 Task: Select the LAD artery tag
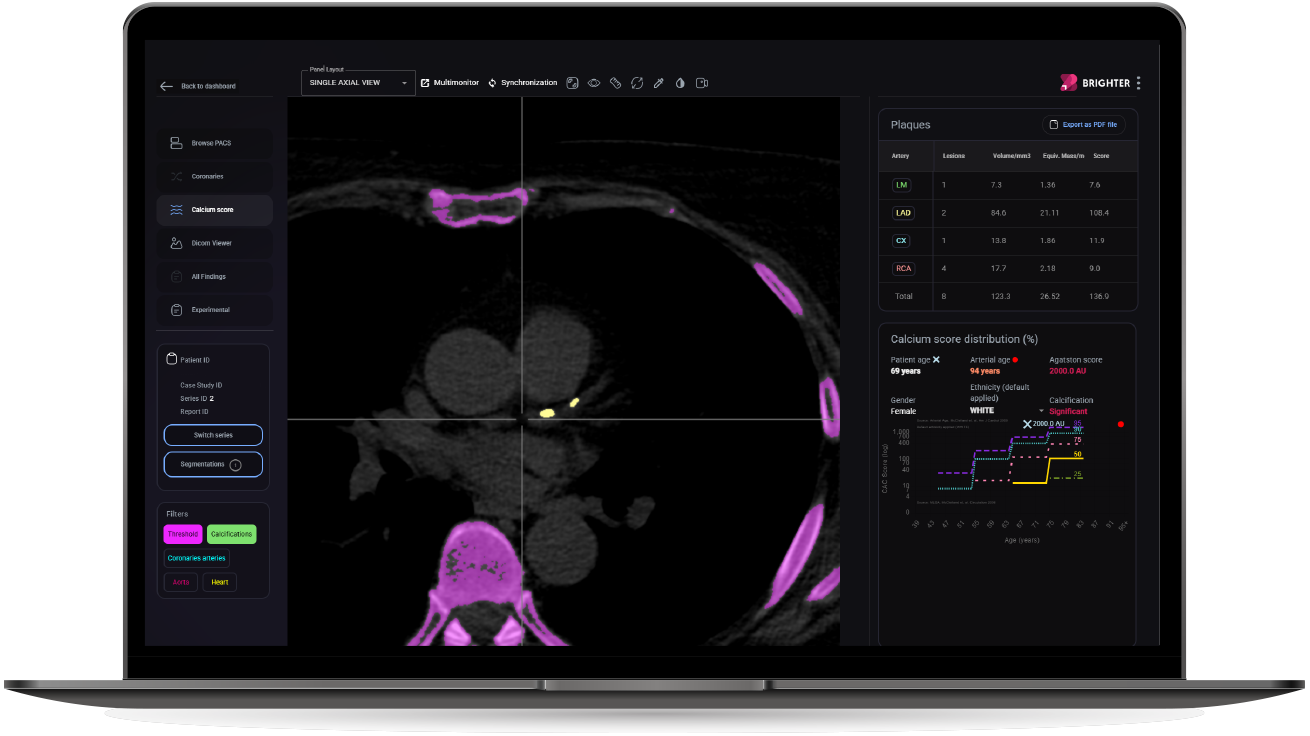tap(903, 213)
